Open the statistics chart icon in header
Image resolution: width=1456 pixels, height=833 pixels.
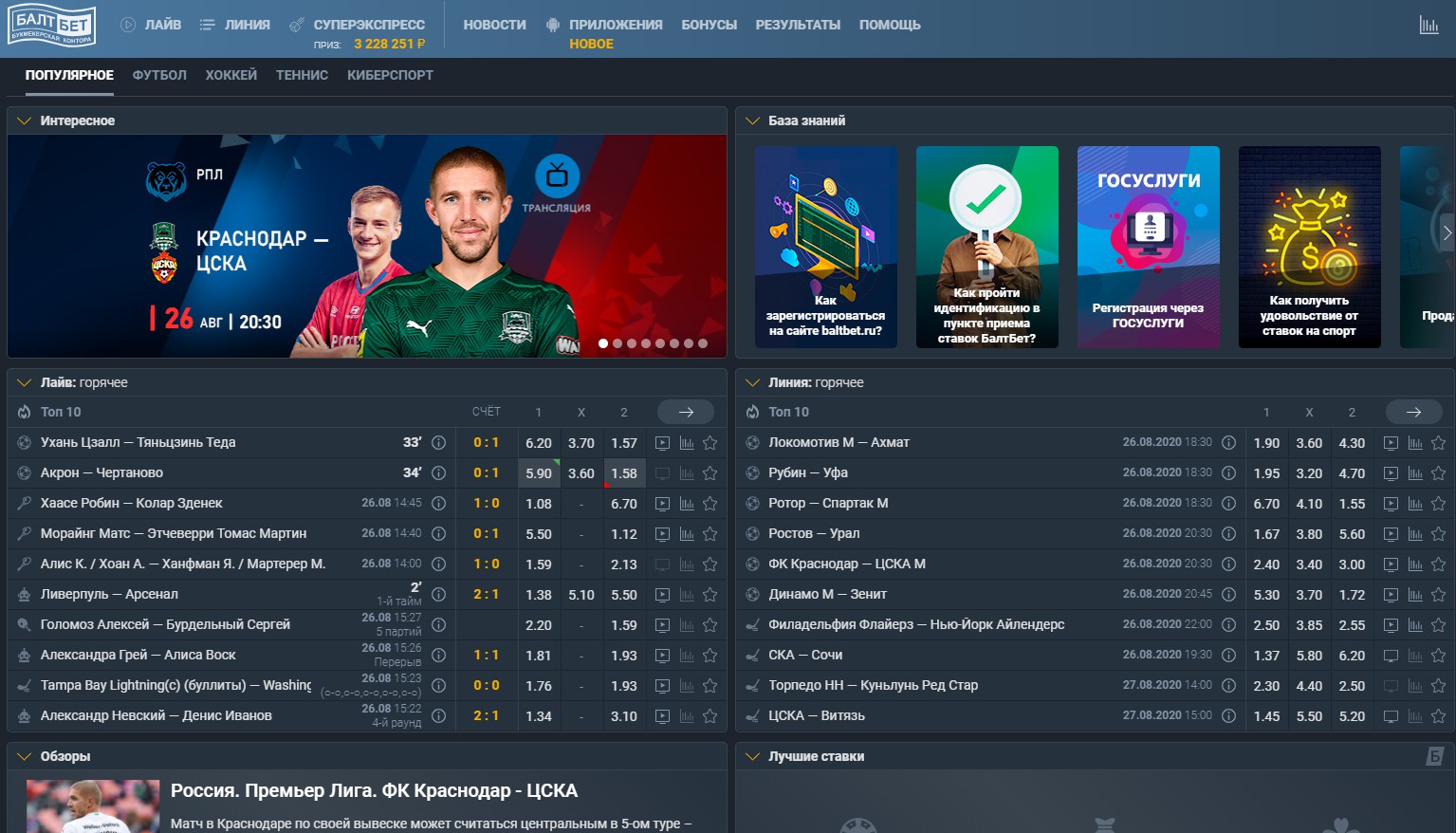pos(1428,26)
